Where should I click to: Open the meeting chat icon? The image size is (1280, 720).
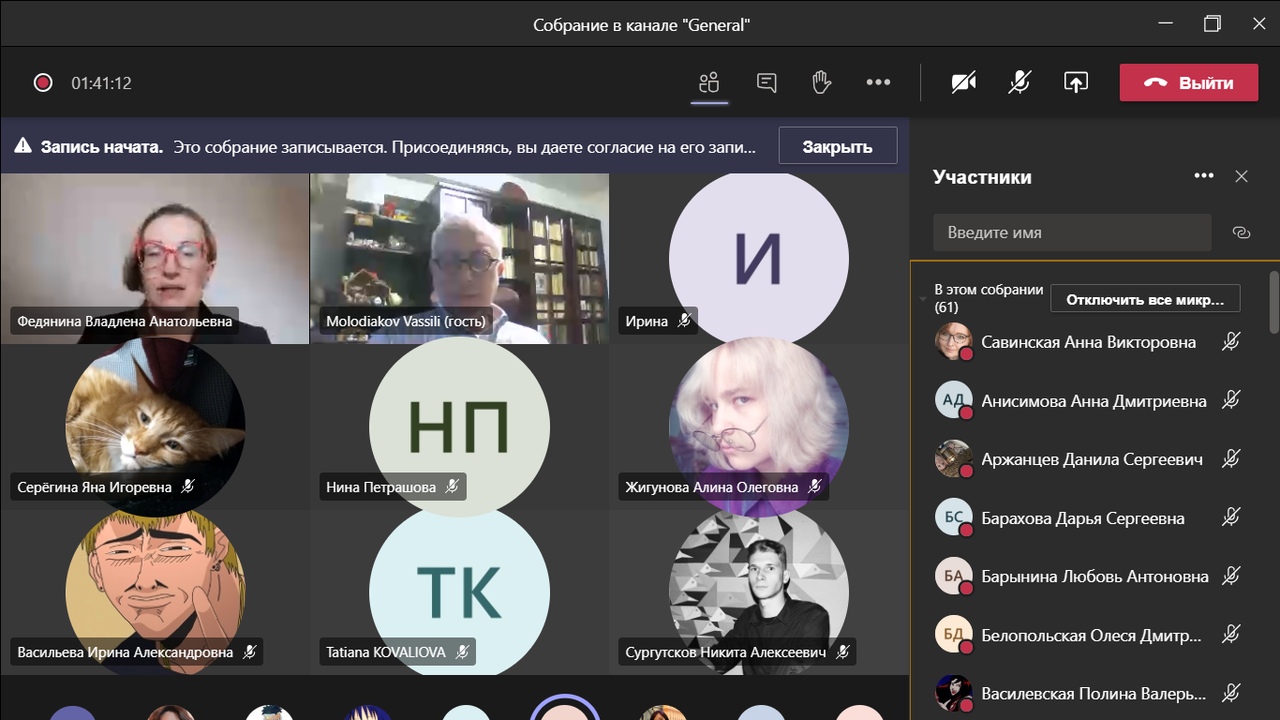point(765,82)
